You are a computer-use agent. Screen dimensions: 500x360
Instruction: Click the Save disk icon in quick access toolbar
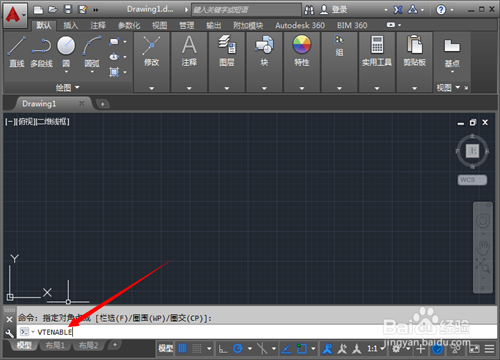[x=68, y=10]
